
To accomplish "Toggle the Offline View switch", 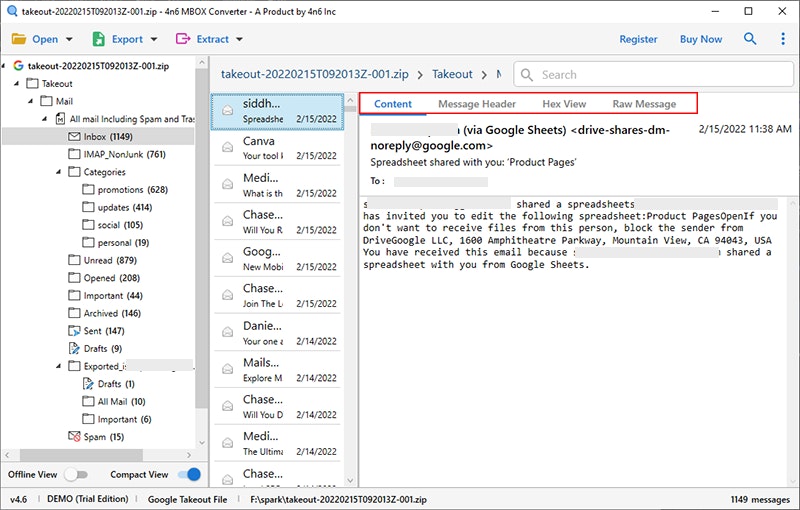I will coord(76,475).
